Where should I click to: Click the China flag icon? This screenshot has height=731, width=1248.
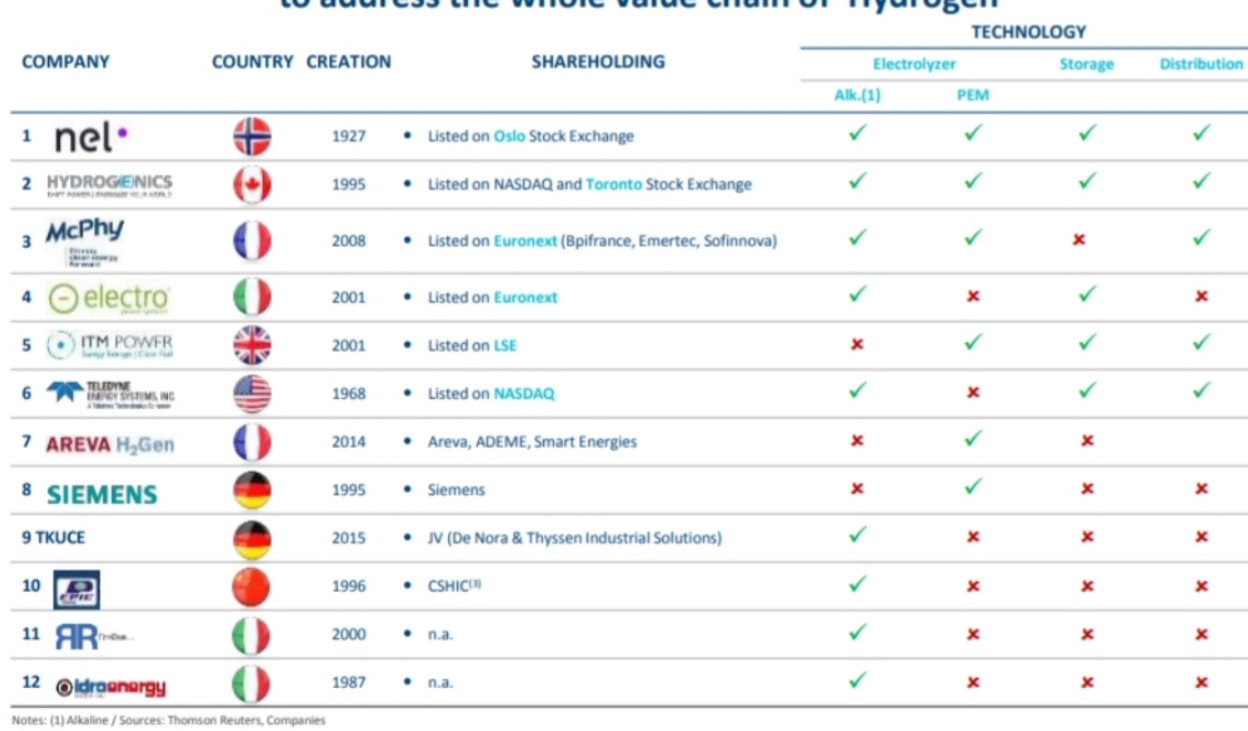tap(252, 587)
